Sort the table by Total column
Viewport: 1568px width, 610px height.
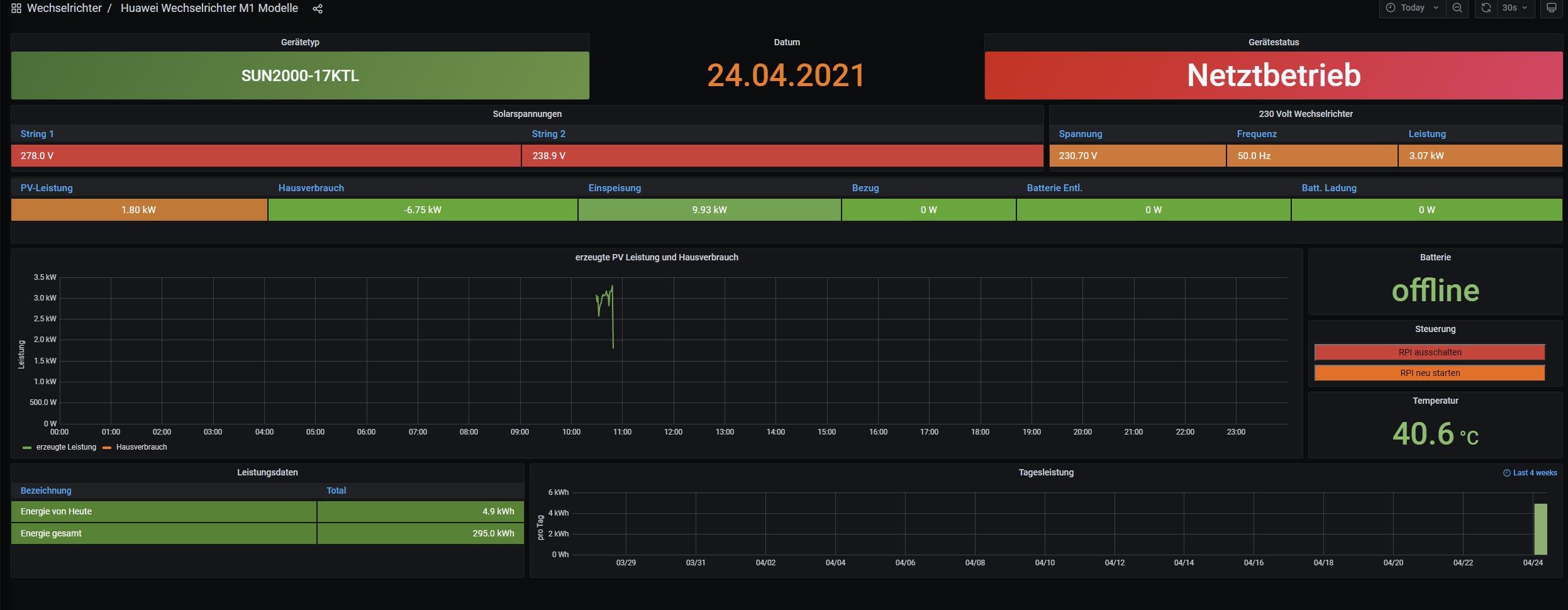[336, 491]
